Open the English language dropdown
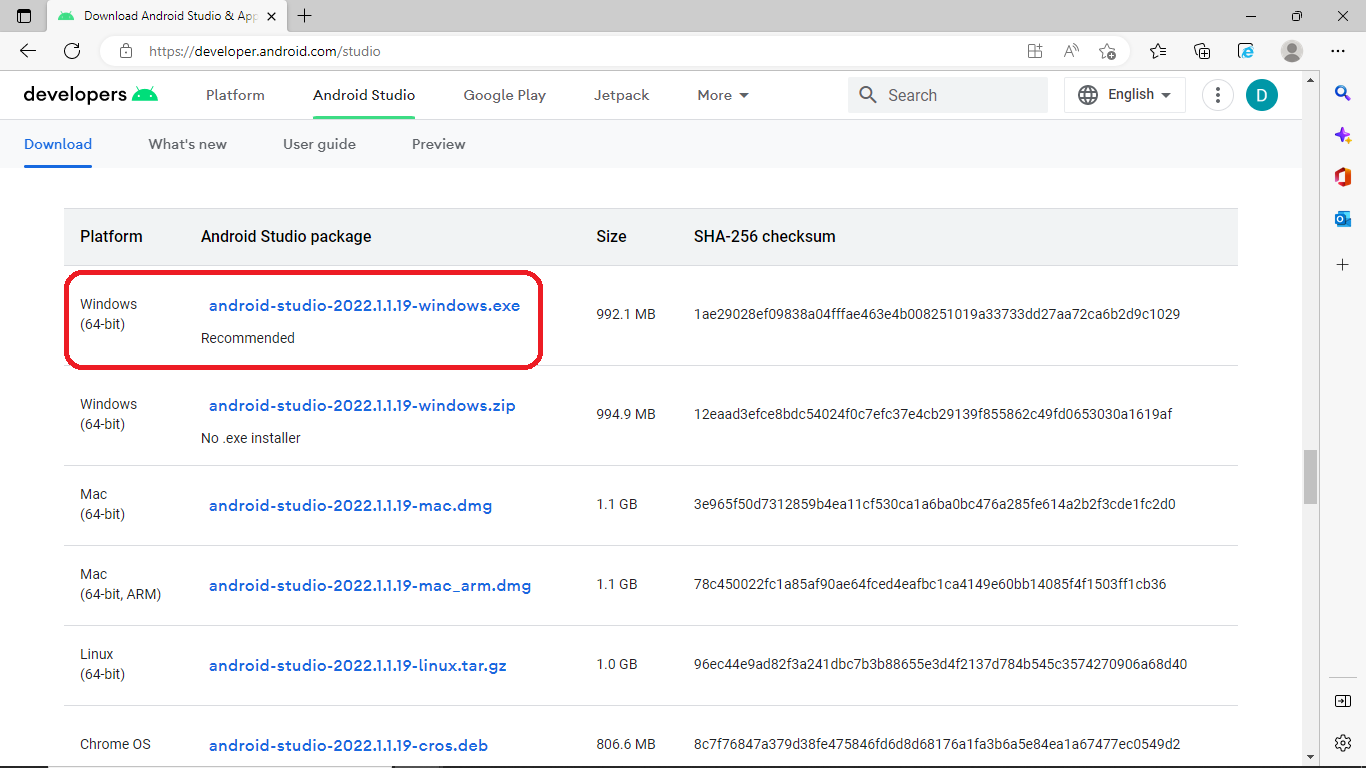The height and width of the screenshot is (768, 1366). 1125,95
